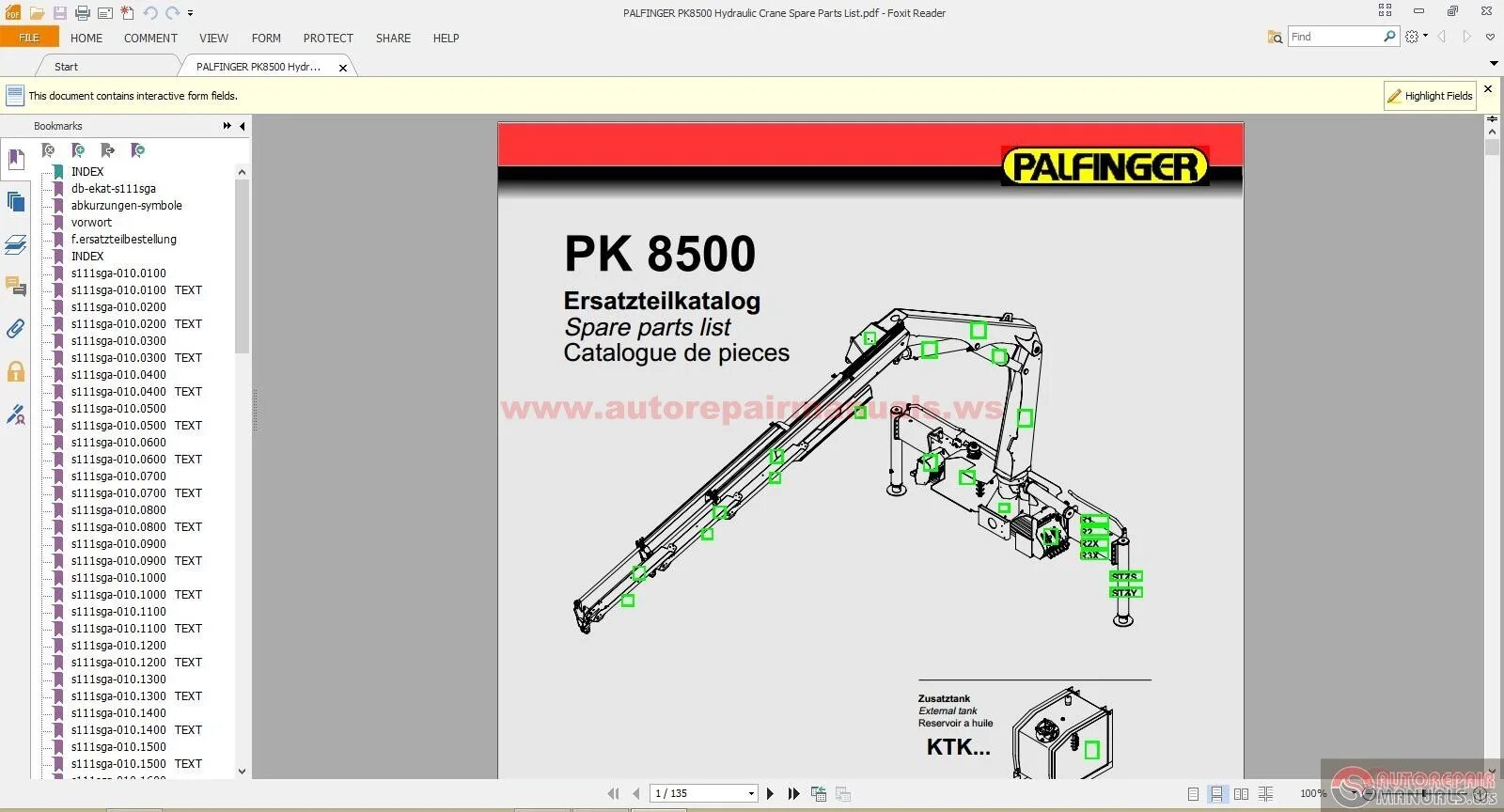Go to last page button

click(793, 794)
